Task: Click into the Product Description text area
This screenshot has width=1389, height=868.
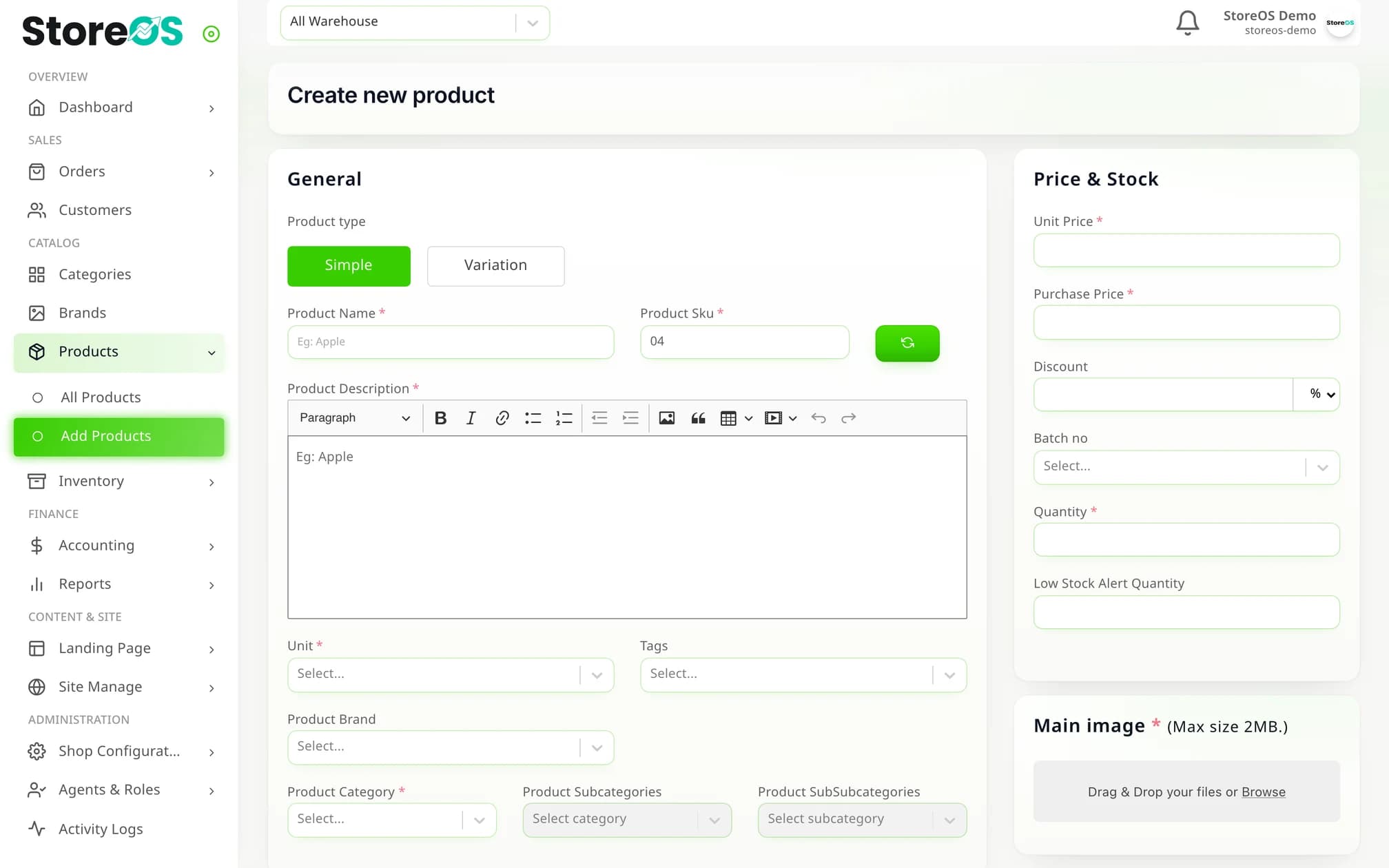Action: coord(627,527)
